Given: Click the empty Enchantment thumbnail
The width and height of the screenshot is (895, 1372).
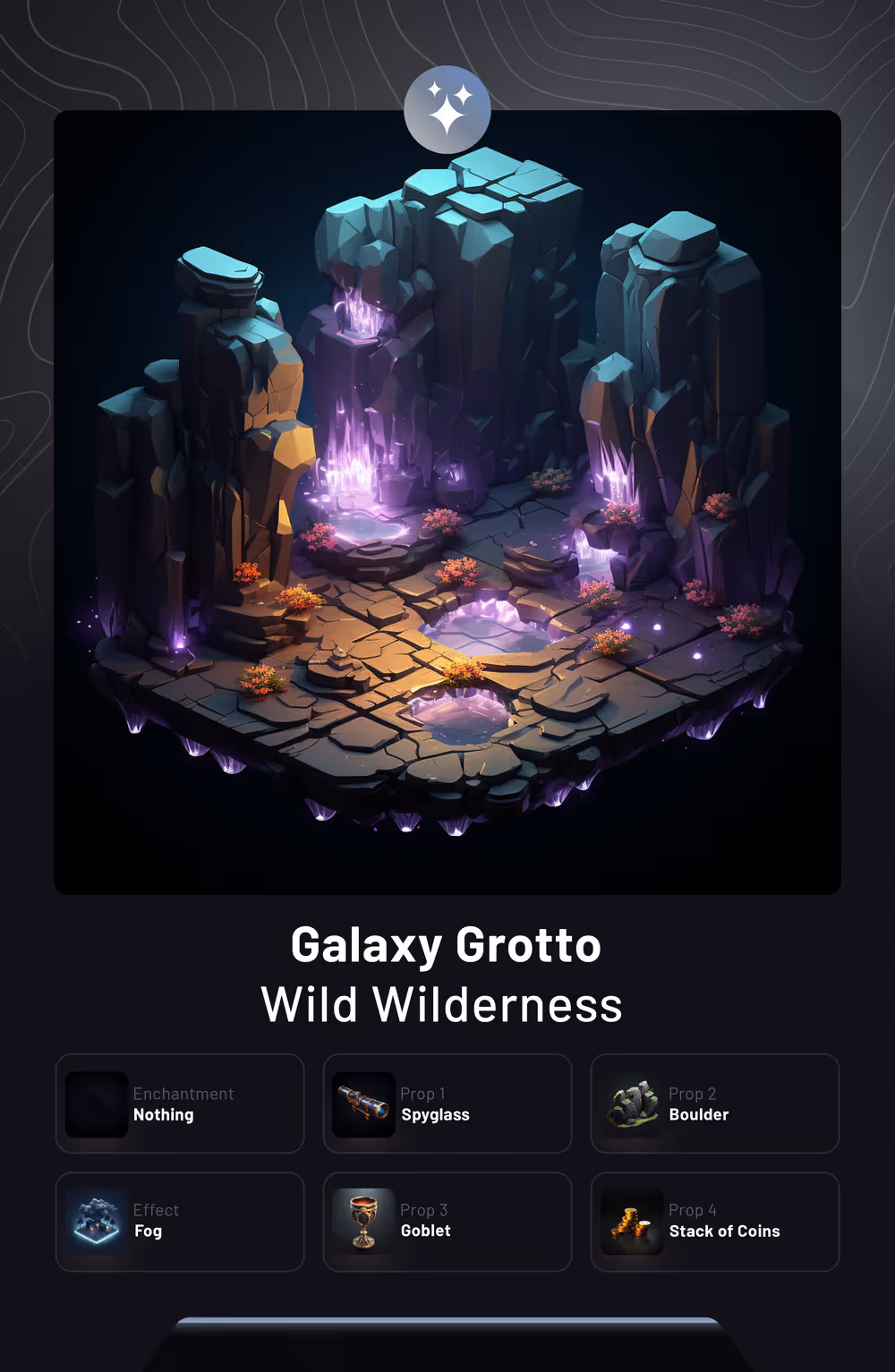Looking at the screenshot, I should pyautogui.click(x=97, y=1104).
